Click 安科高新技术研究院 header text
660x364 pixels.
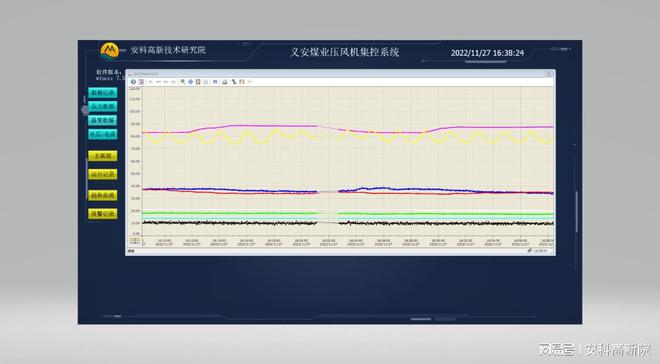tap(168, 50)
